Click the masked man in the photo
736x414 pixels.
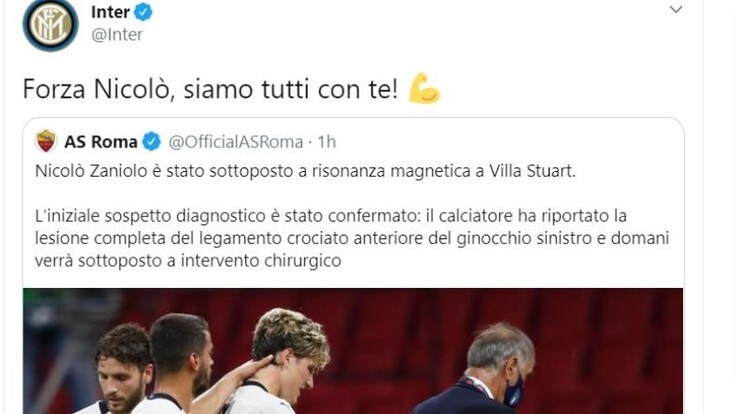click(483, 369)
